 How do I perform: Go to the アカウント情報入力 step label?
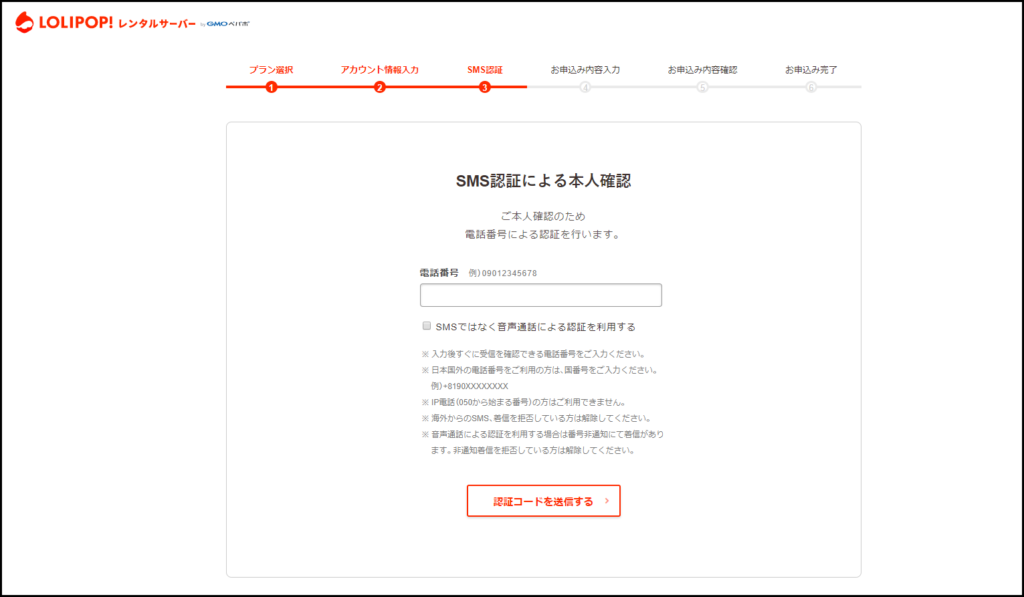379,70
